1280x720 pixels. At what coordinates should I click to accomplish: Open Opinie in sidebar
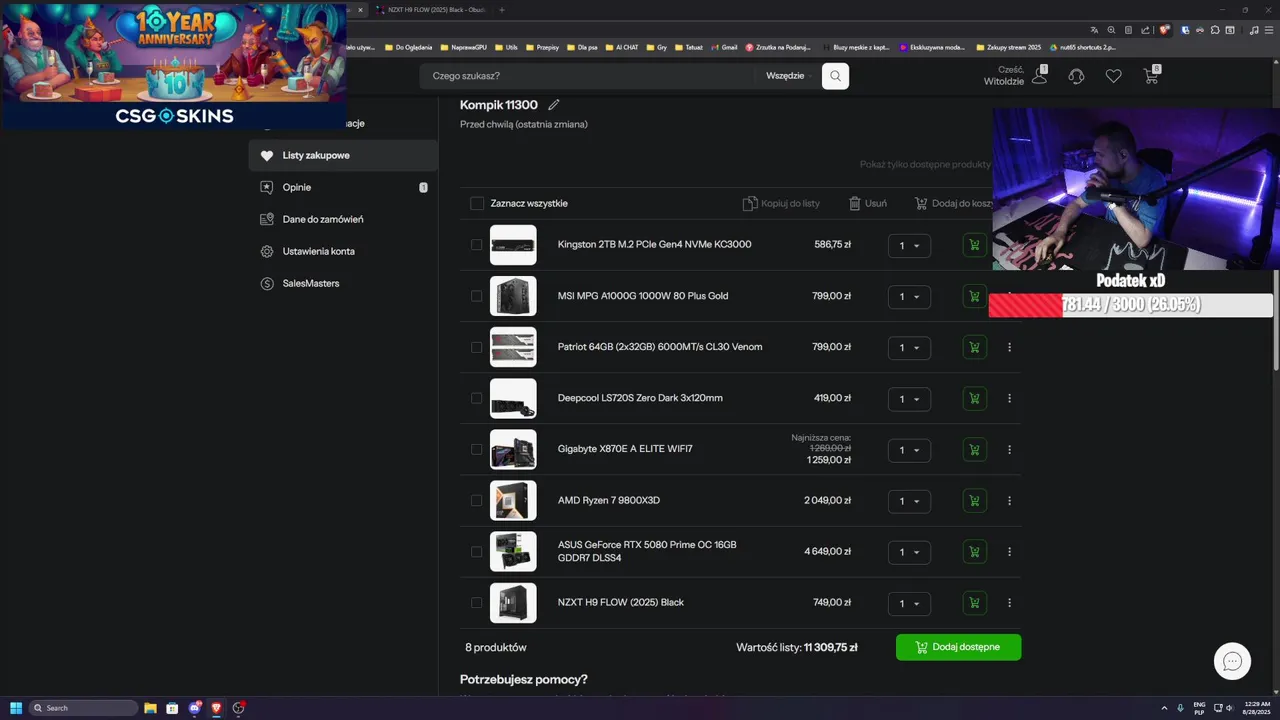[x=343, y=187]
